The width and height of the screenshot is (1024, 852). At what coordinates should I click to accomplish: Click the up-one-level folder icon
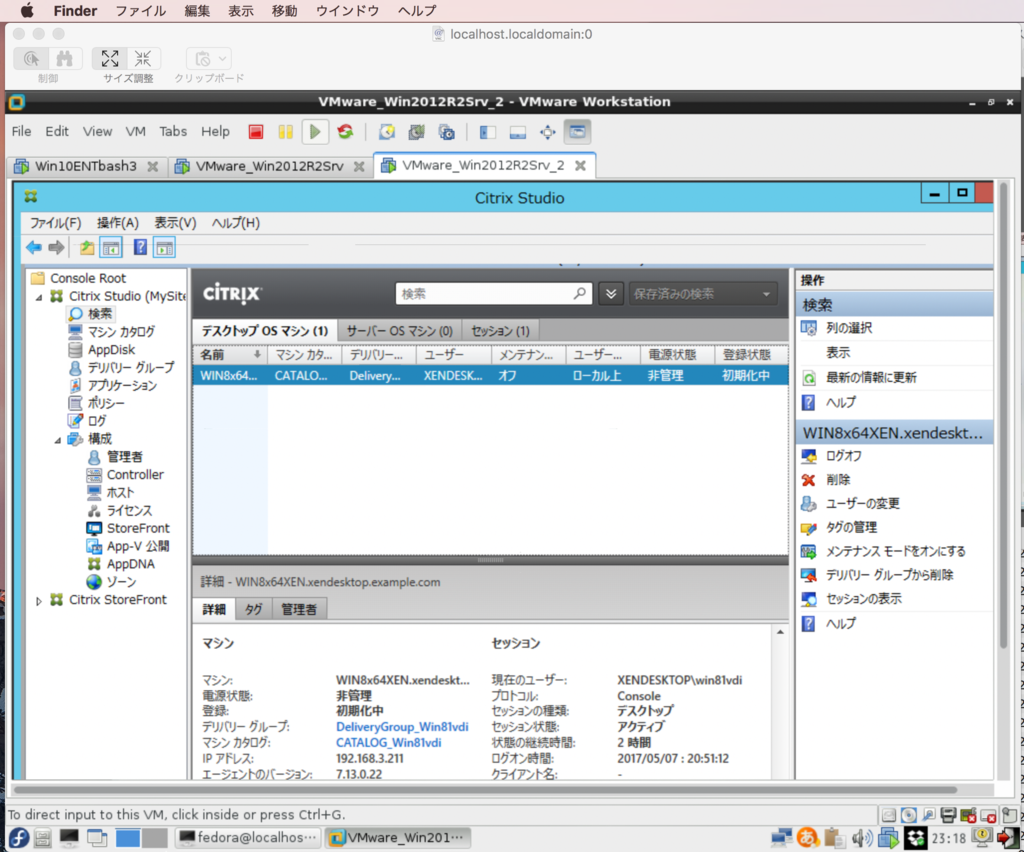[86, 247]
